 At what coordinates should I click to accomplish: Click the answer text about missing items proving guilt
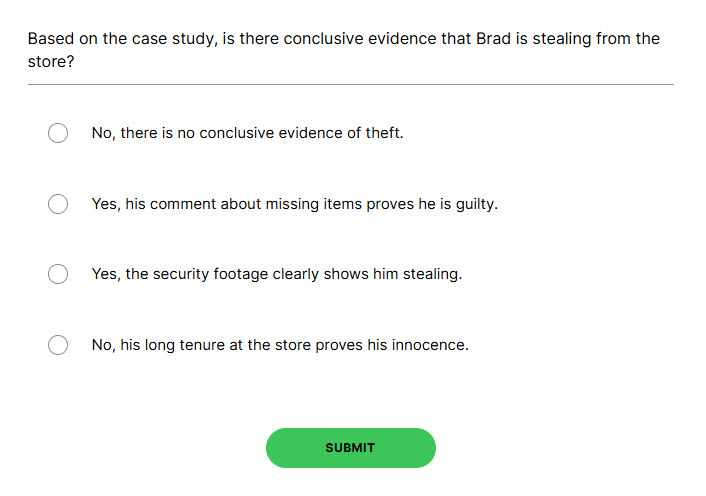pos(294,204)
